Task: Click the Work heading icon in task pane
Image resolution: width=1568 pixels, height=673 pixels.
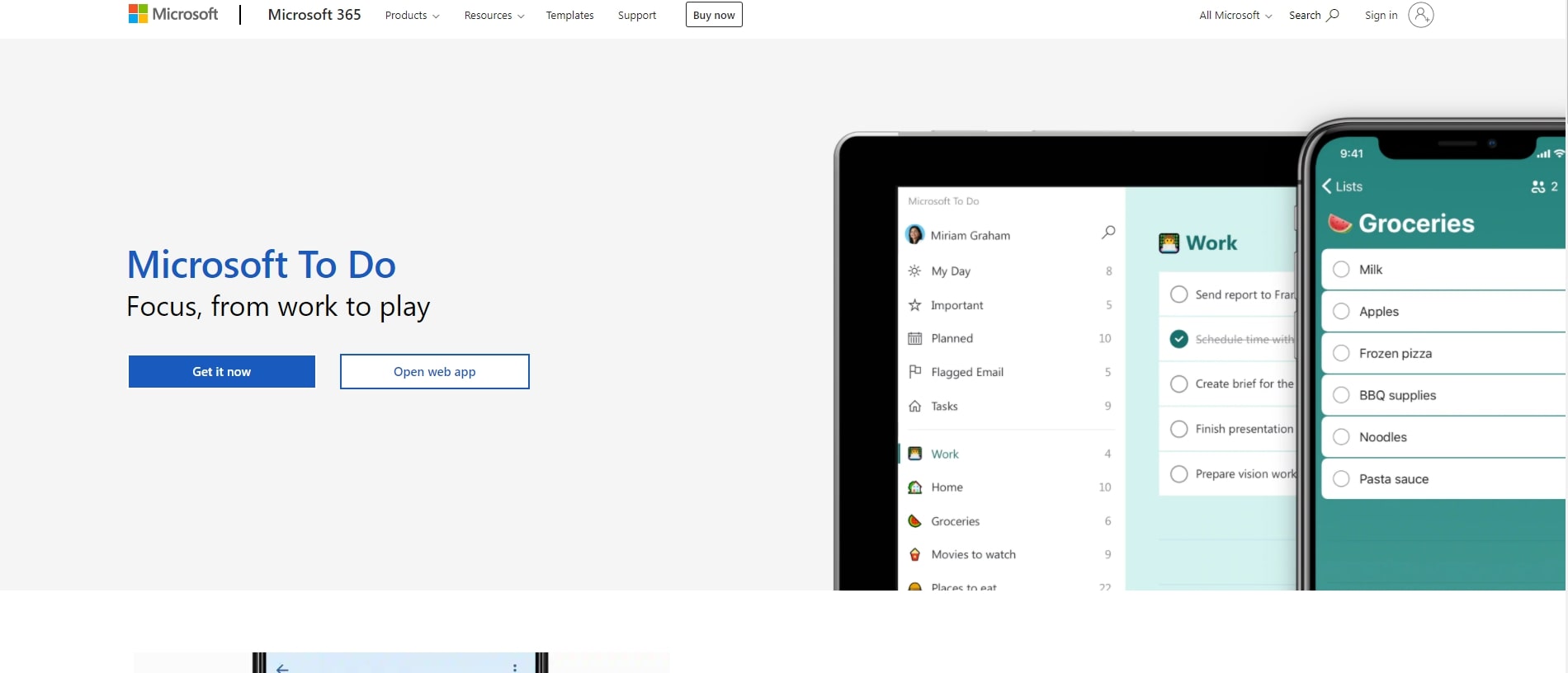Action: click(1169, 242)
